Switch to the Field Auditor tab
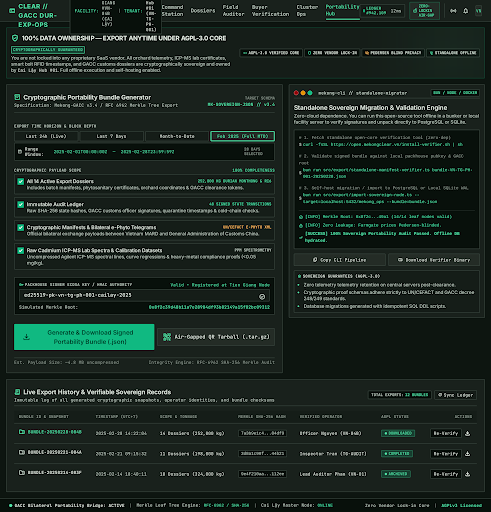The width and height of the screenshot is (491, 512). click(x=233, y=11)
